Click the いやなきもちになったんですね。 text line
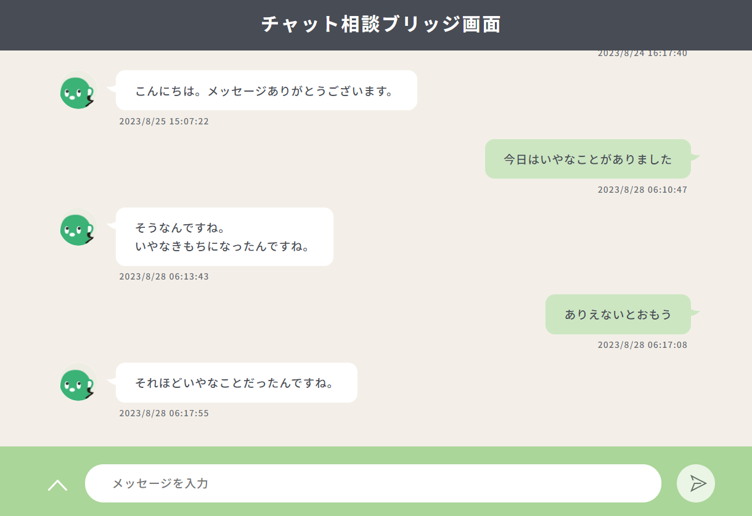The height and width of the screenshot is (516, 752). pos(223,246)
